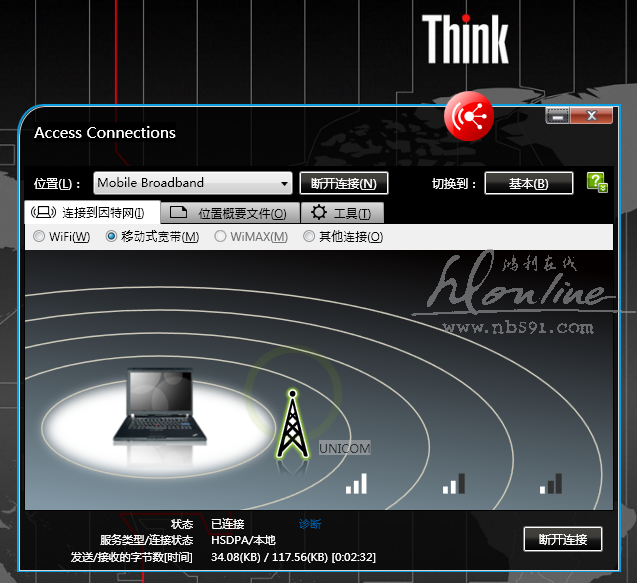Click the middle signal strength bars
The height and width of the screenshot is (583, 637).
[453, 484]
